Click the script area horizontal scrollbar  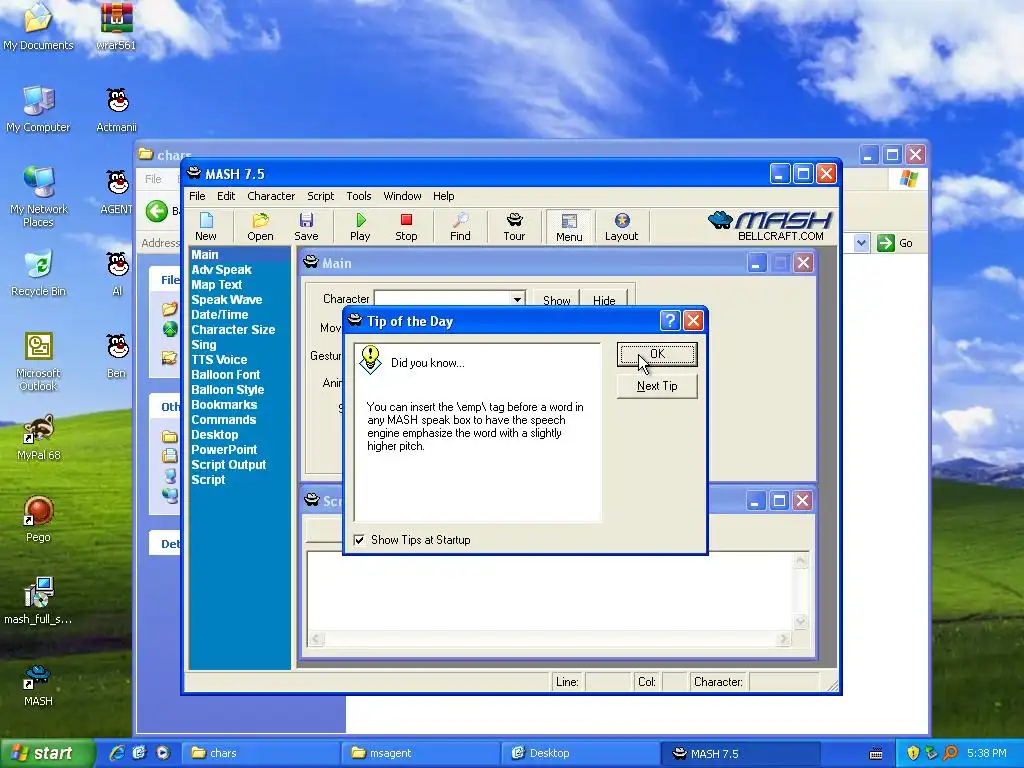[550, 639]
